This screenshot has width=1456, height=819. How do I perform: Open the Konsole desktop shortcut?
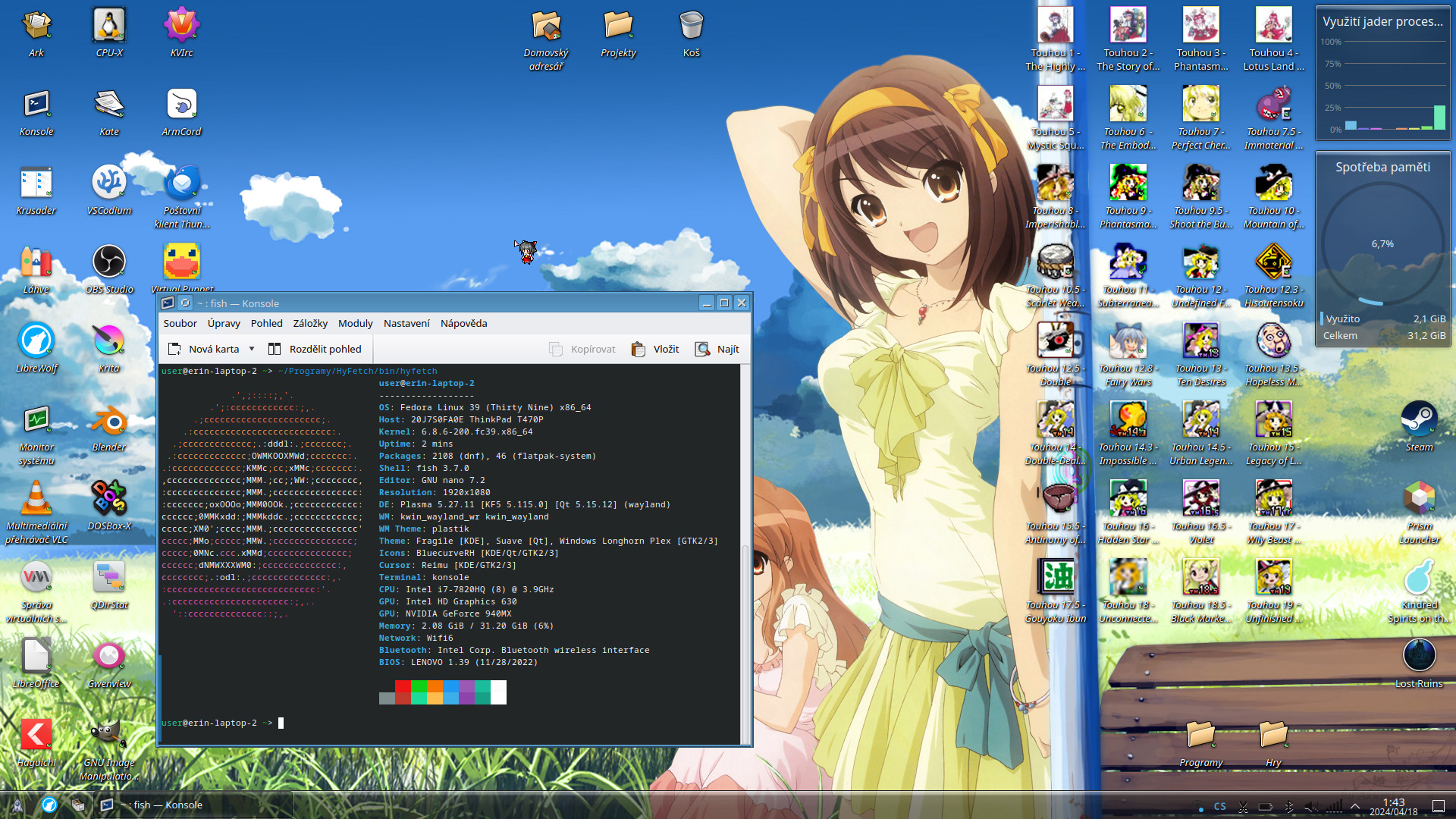point(36,112)
